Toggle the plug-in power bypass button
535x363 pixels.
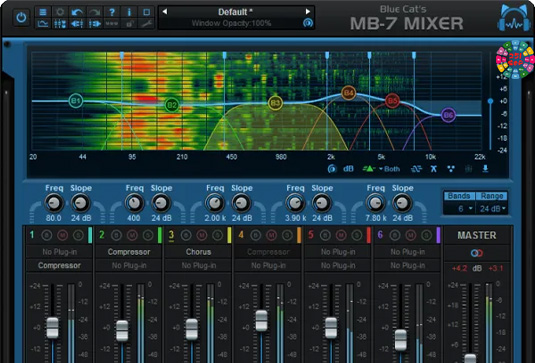pyautogui.click(x=21, y=17)
